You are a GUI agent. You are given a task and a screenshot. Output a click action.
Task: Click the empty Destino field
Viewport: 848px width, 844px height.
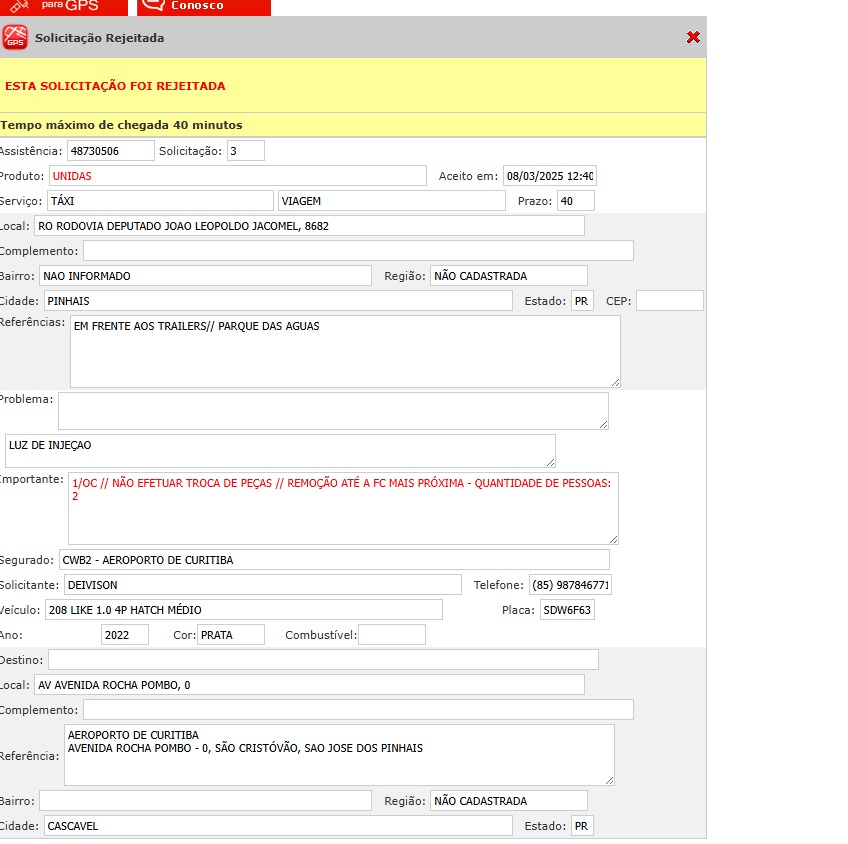point(323,659)
